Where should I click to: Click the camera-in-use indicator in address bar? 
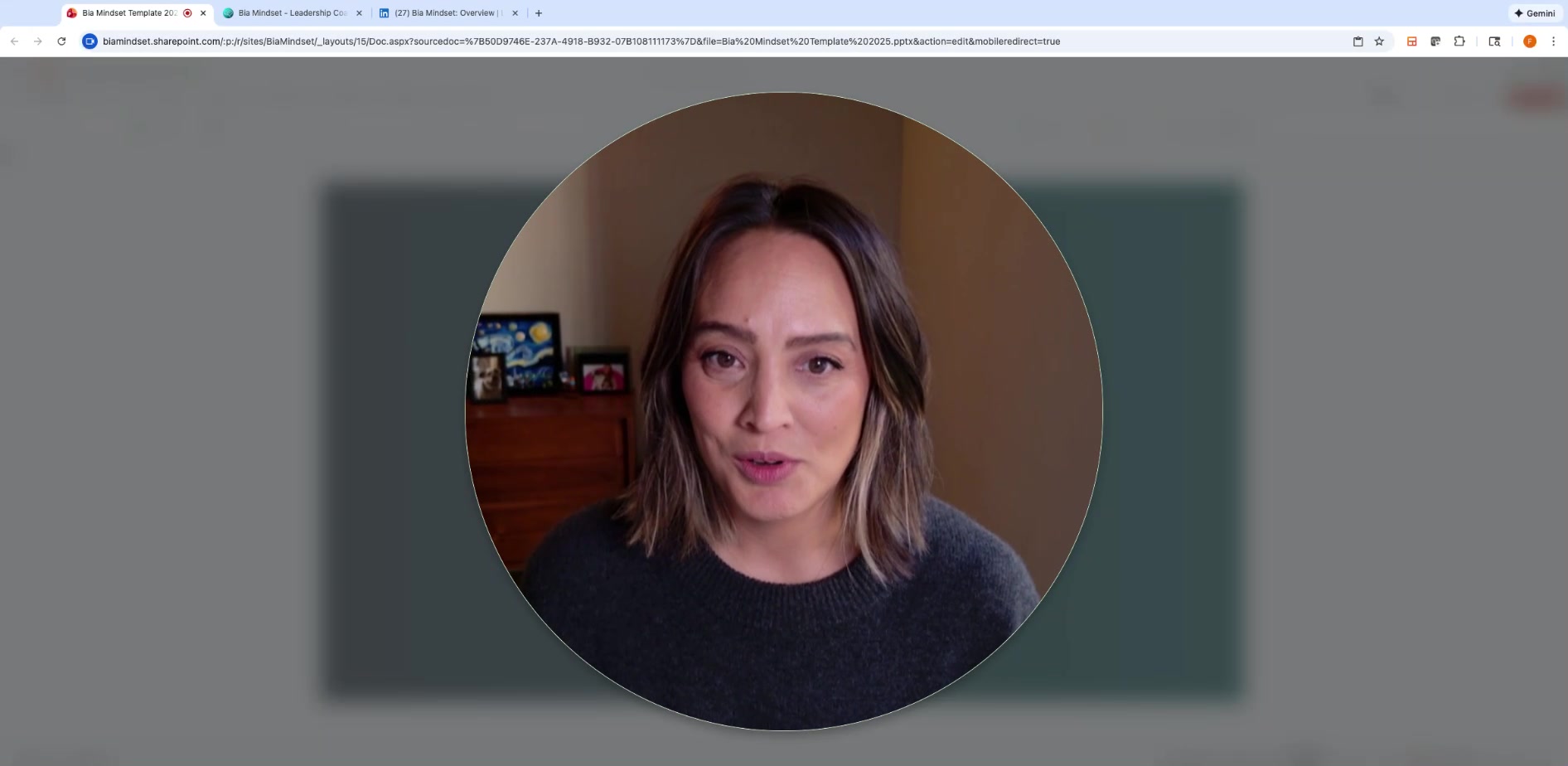click(90, 41)
